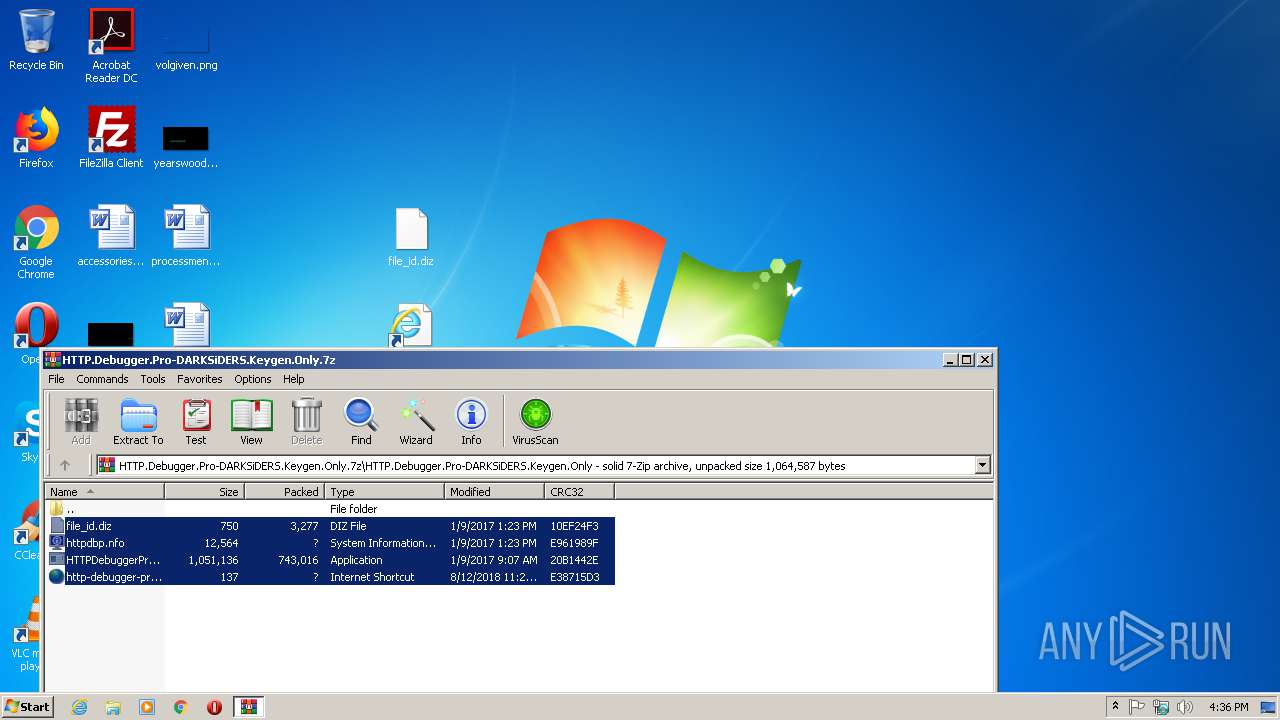
Task: Click the Delete toolbar icon
Action: (x=306, y=421)
